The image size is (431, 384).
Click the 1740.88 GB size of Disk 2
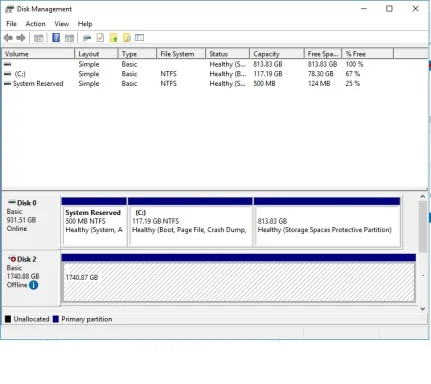(x=23, y=276)
